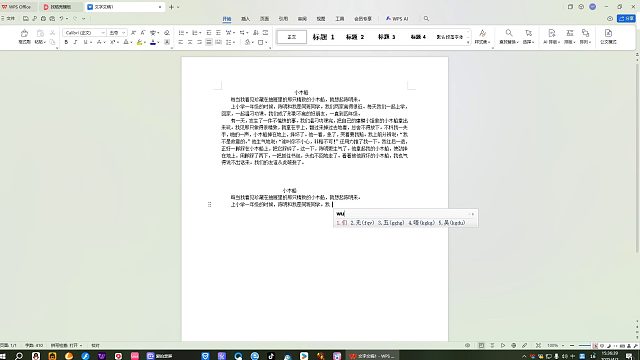Image resolution: width=640 pixels, height=360 pixels.
Task: Toggle Bold formatting
Action: coord(66,42)
